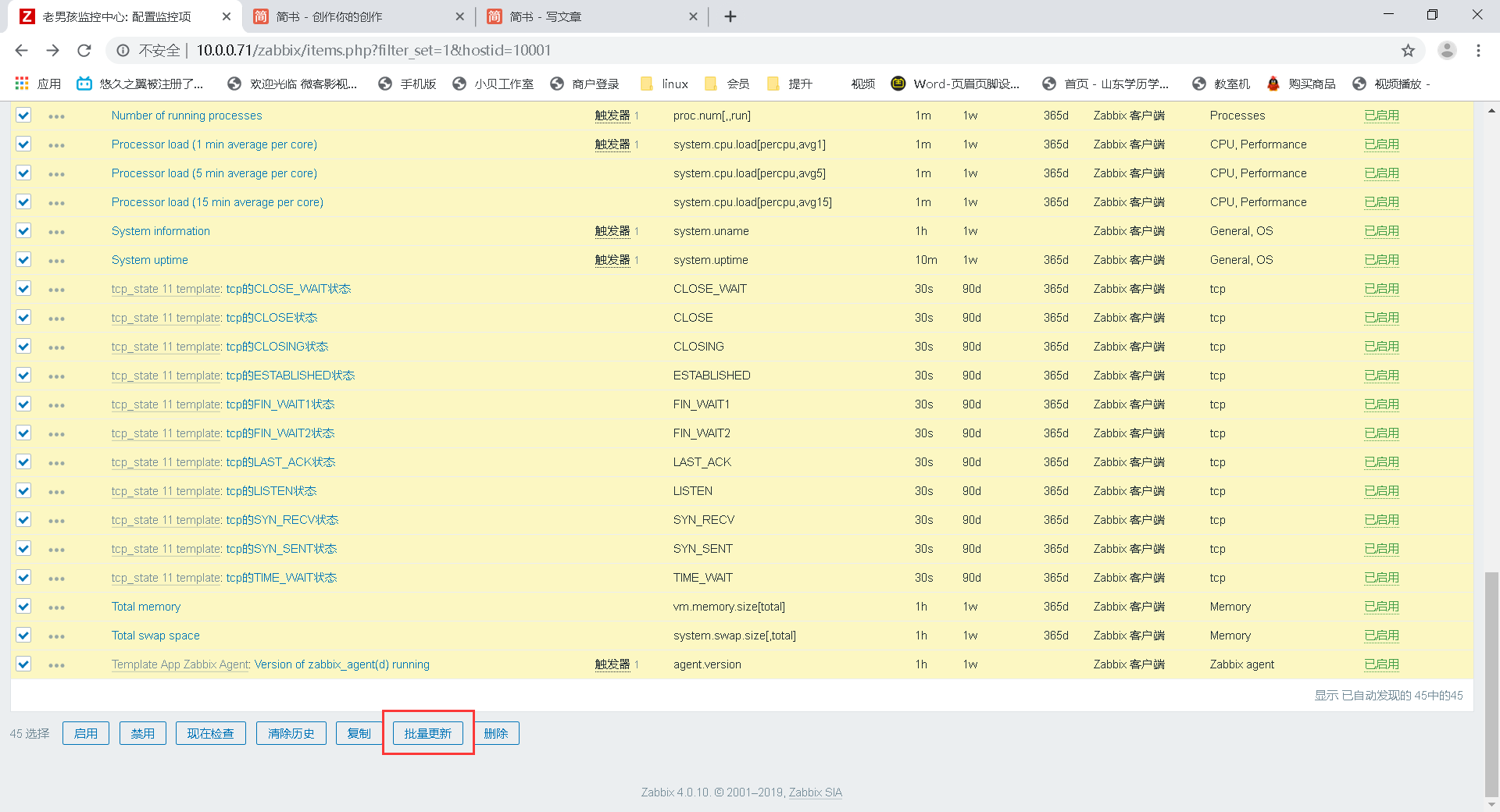Switch to the 简书 - 写文章 tab
Screen dimensions: 1500x812
(592, 16)
